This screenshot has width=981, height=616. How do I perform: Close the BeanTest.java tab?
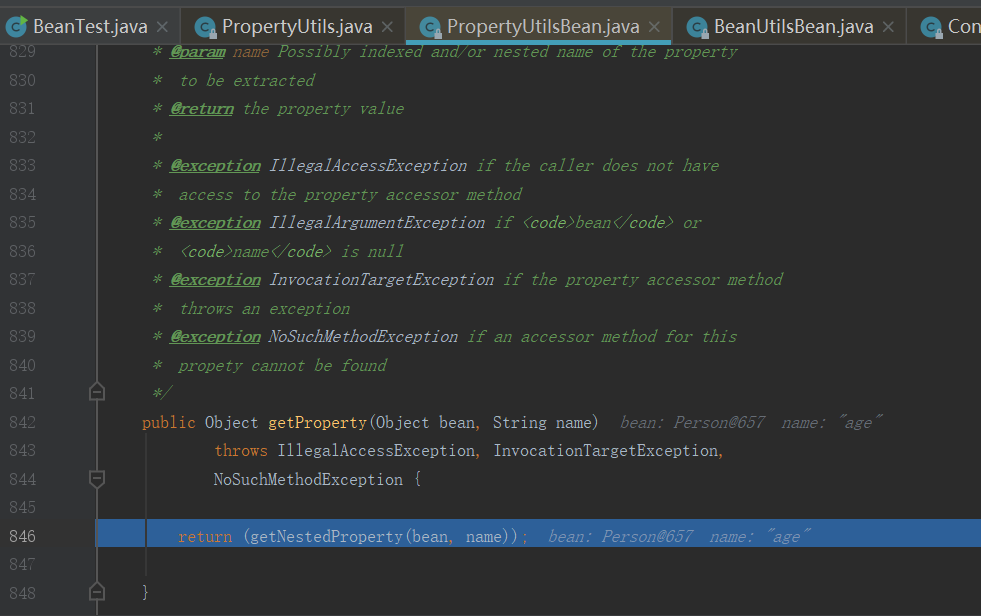(x=162, y=27)
